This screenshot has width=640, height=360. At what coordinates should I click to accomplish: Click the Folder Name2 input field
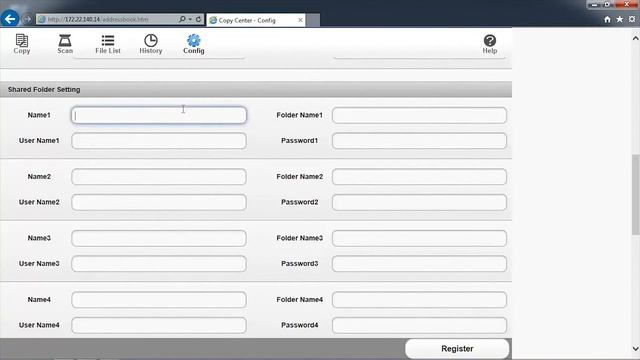(419, 177)
